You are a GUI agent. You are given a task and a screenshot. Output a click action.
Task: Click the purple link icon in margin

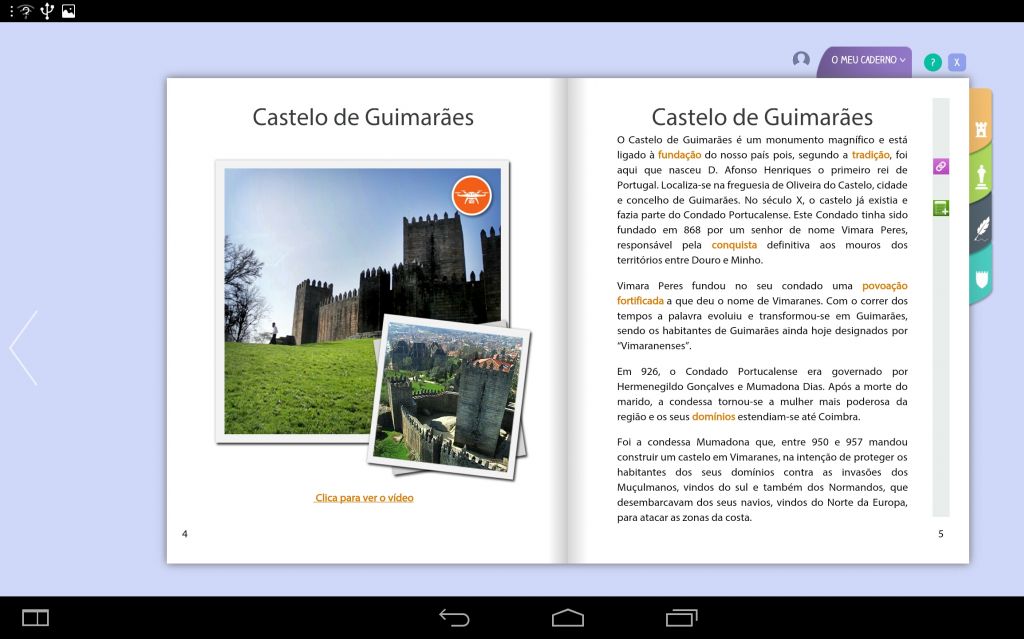940,166
